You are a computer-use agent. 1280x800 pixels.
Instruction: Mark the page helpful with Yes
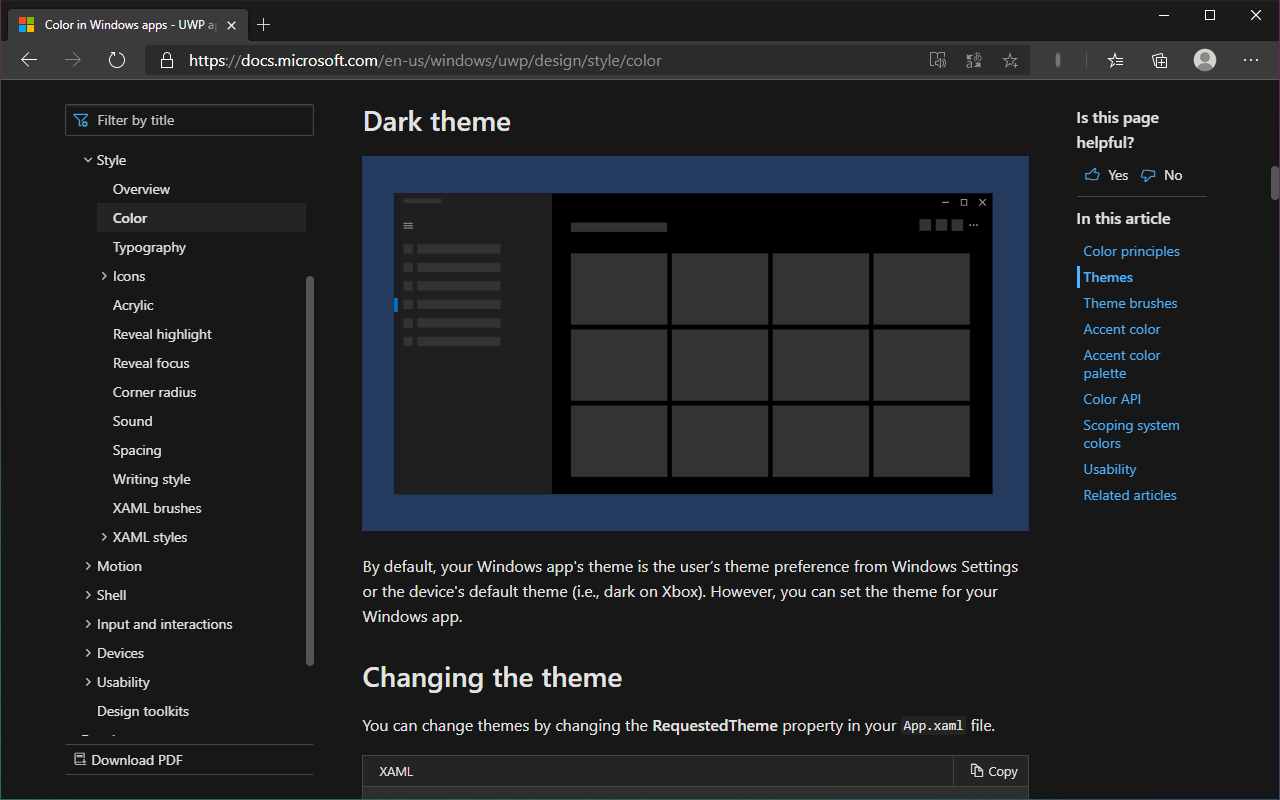tap(1105, 174)
